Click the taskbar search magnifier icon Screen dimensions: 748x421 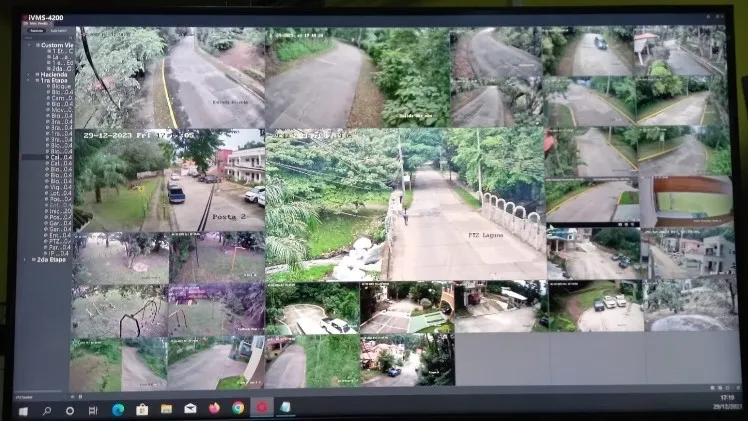pos(47,410)
